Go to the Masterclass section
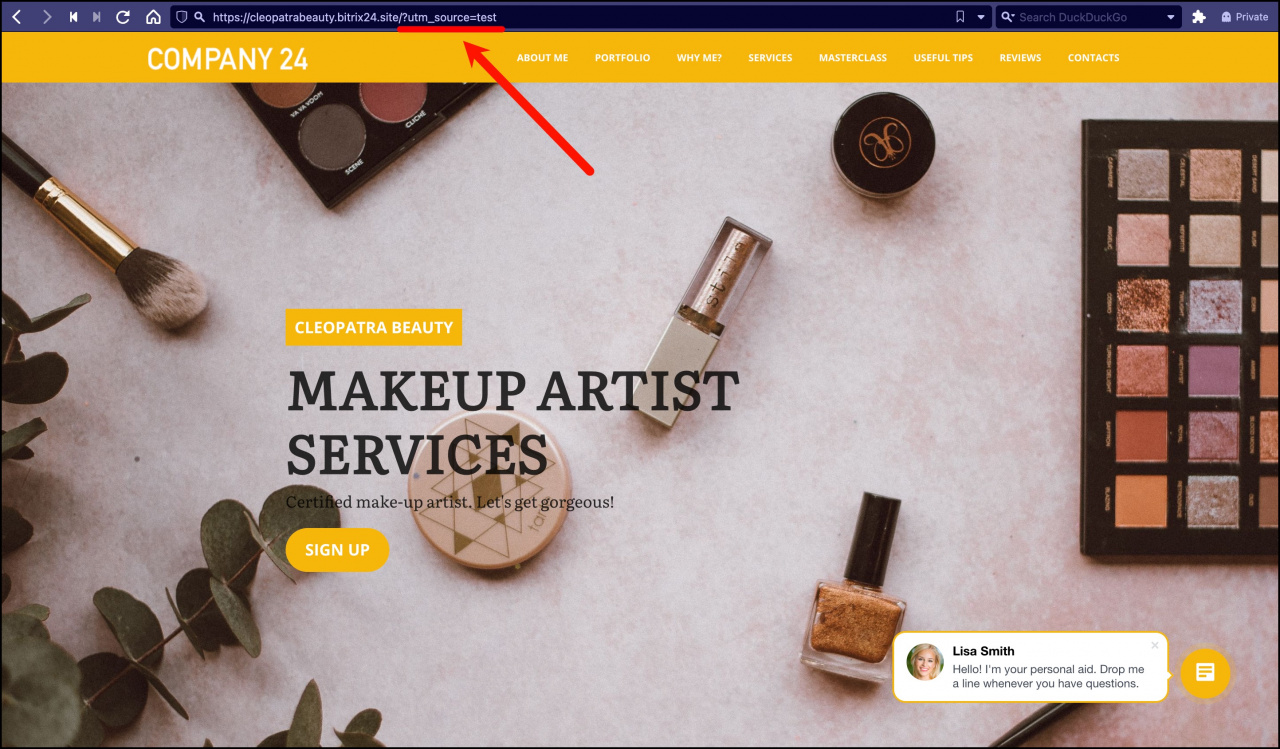1280x749 pixels. (852, 58)
